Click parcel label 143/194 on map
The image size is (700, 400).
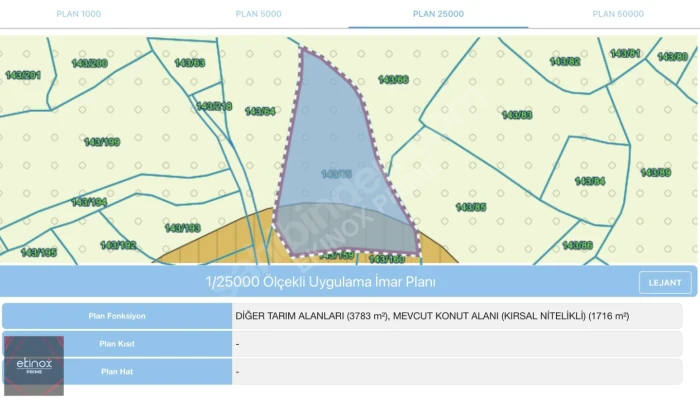point(89,202)
